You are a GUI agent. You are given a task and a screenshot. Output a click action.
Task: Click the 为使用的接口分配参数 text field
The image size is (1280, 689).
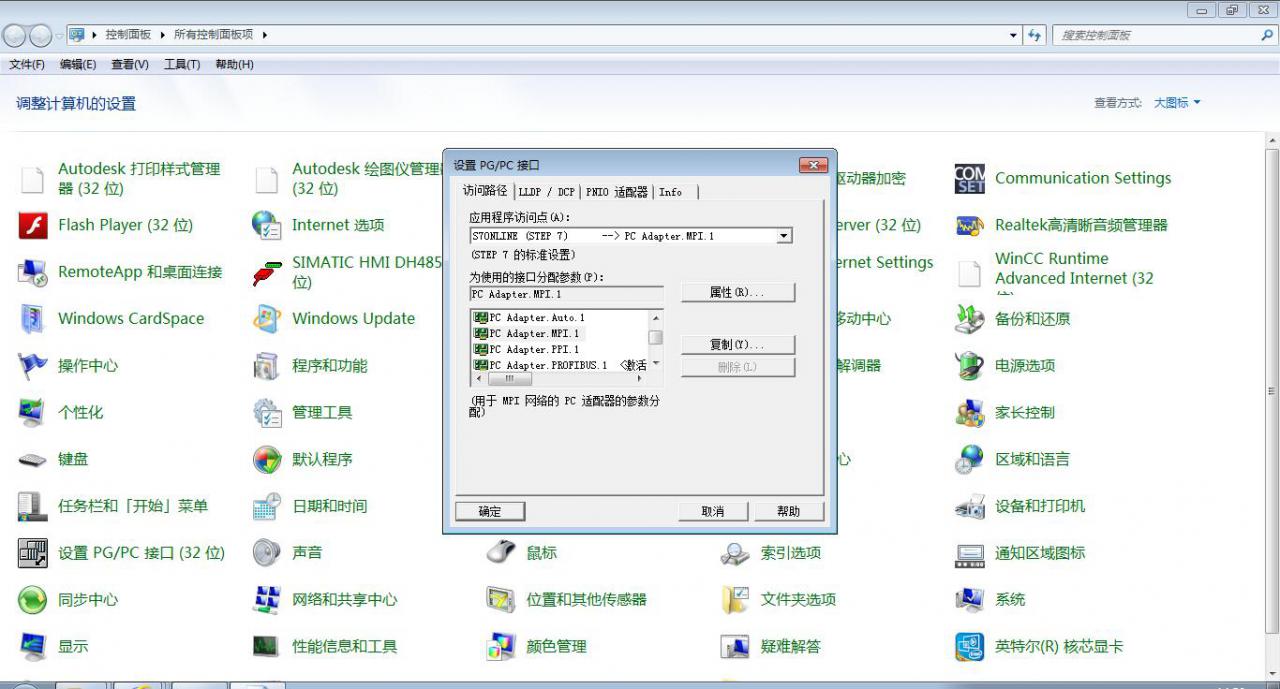566,295
